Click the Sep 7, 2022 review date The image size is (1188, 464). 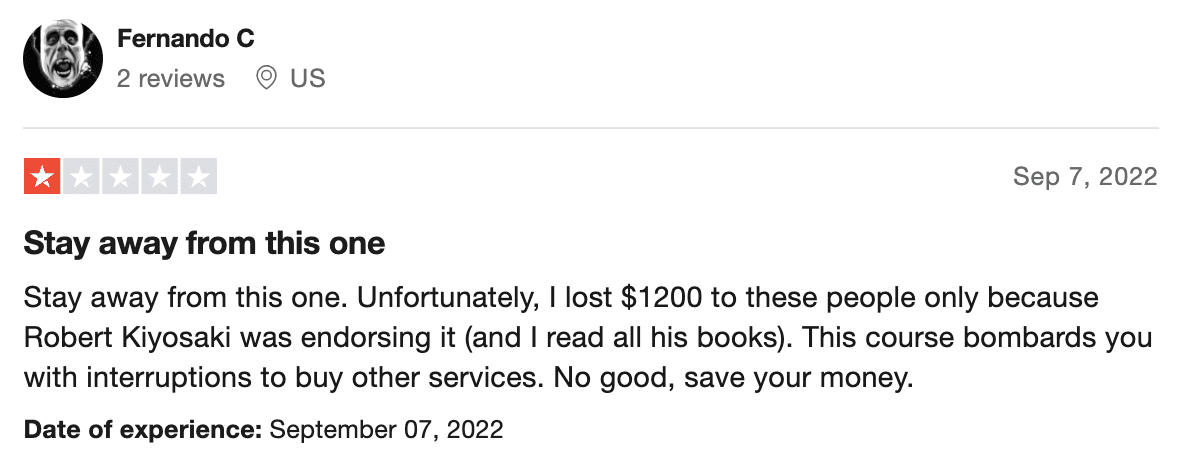[x=1085, y=177]
